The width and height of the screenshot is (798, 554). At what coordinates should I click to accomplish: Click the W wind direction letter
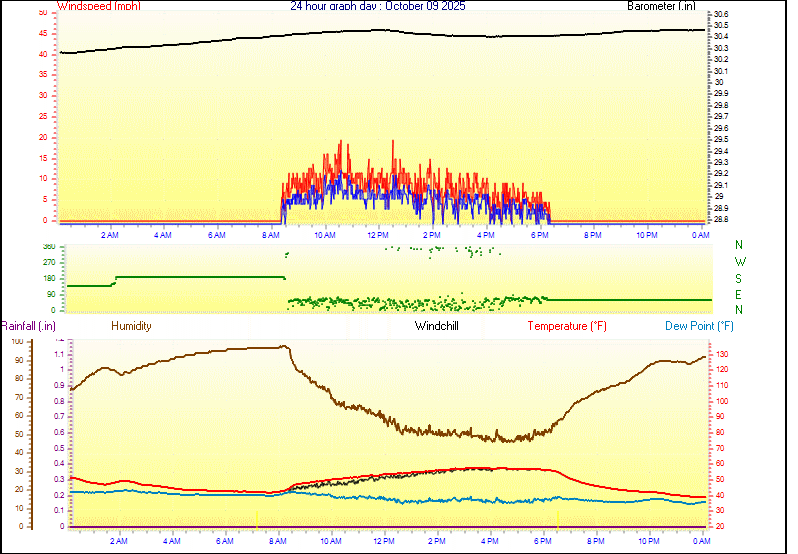pos(739,262)
